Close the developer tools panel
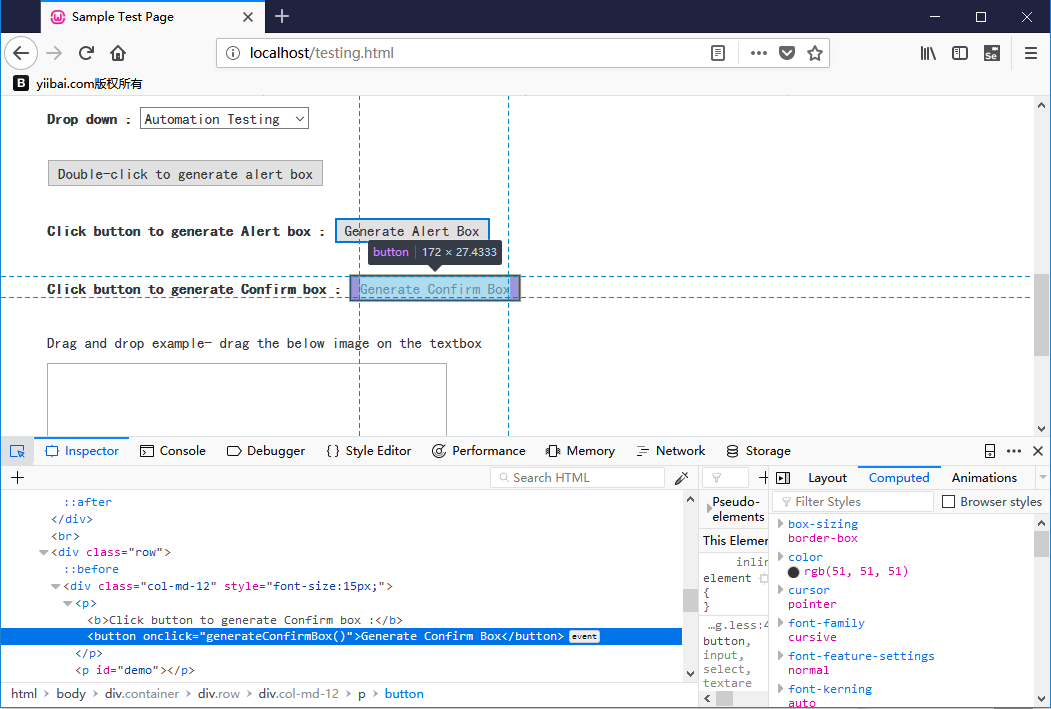 (1038, 451)
